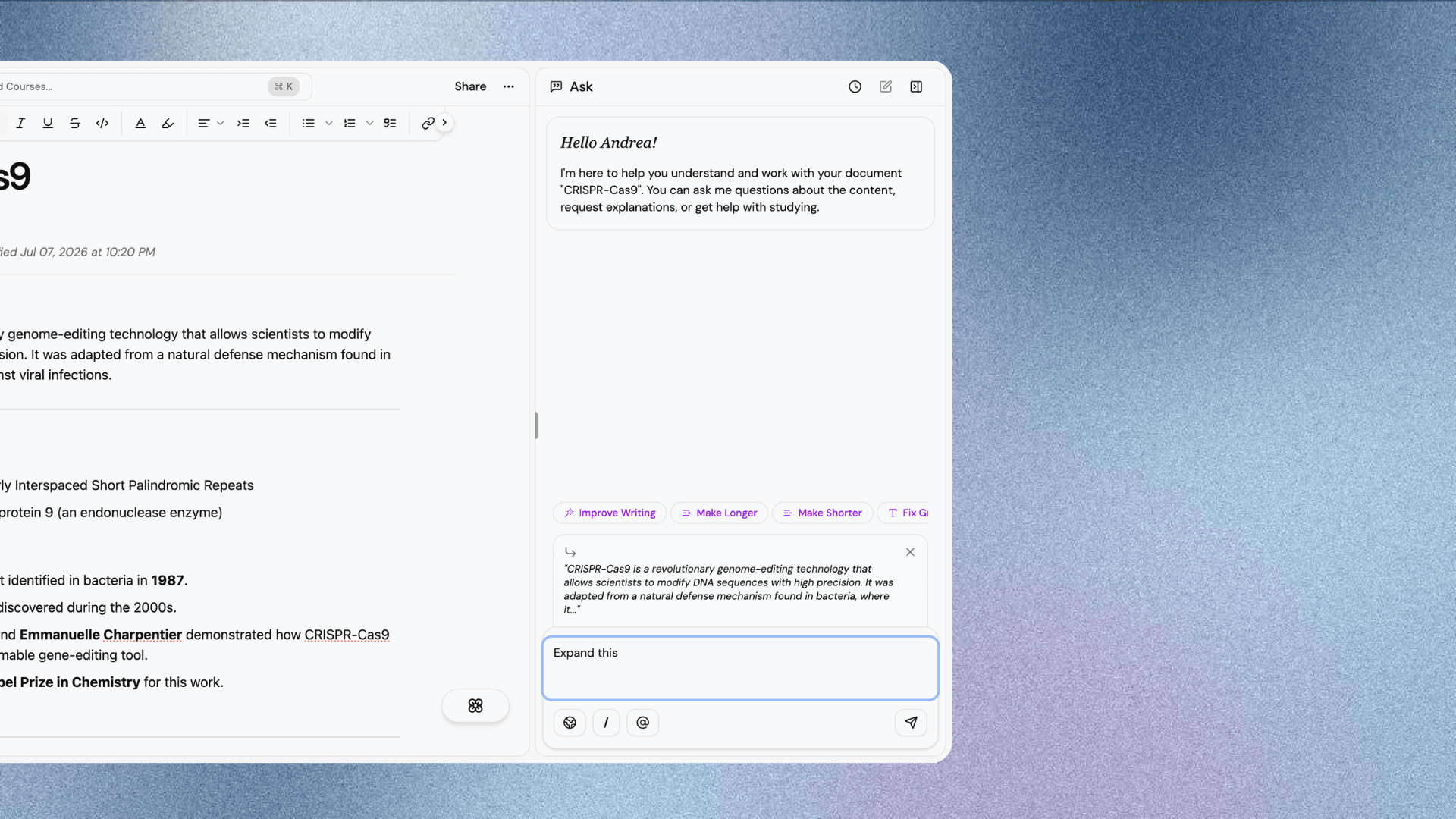Open the Share menu
The height and width of the screenshot is (819, 1456).
[x=470, y=86]
